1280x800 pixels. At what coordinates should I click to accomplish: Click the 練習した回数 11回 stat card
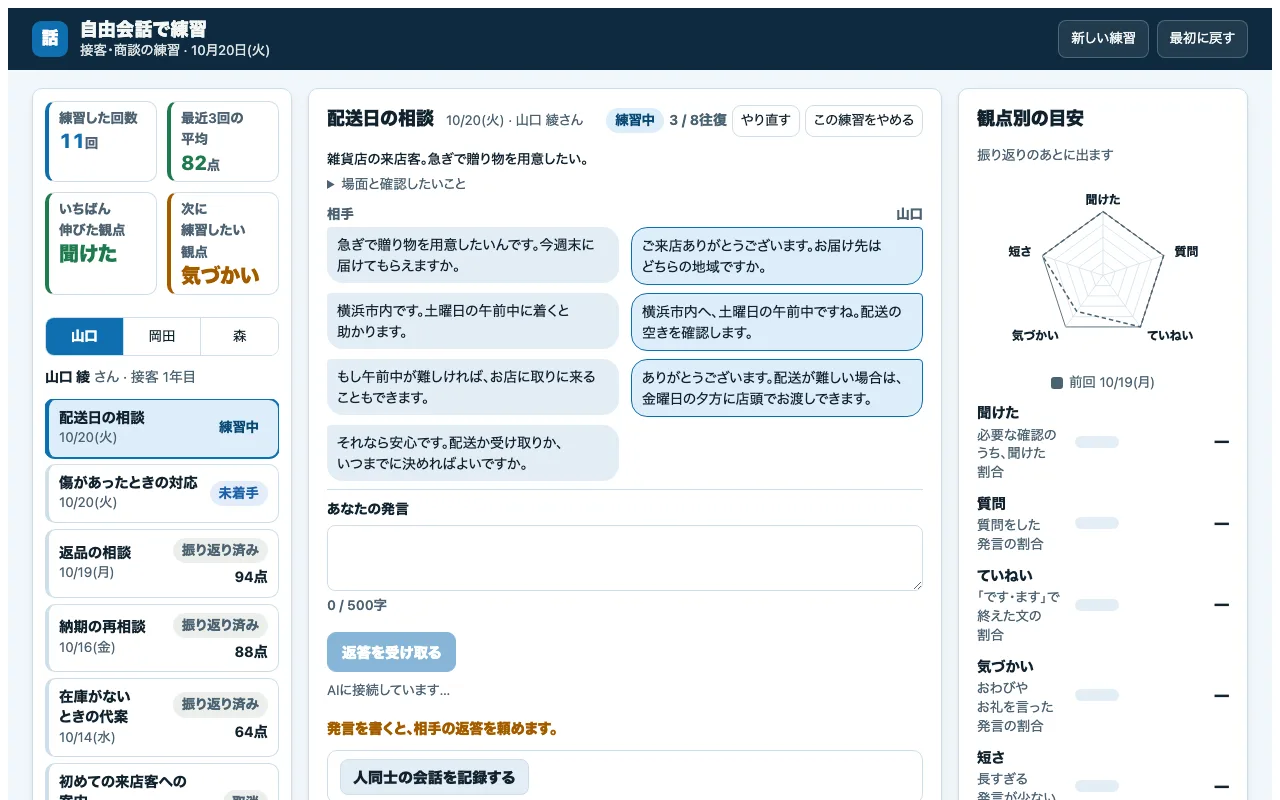[x=101, y=141]
